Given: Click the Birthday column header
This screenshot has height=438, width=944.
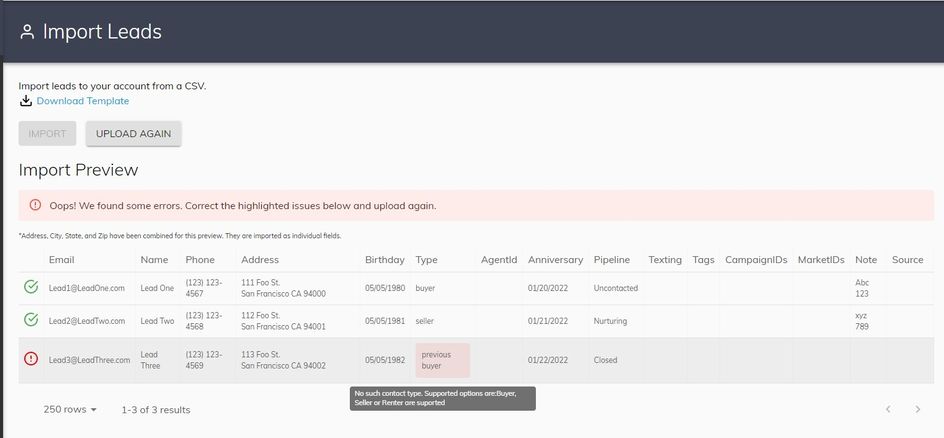Looking at the screenshot, I should pos(385,260).
